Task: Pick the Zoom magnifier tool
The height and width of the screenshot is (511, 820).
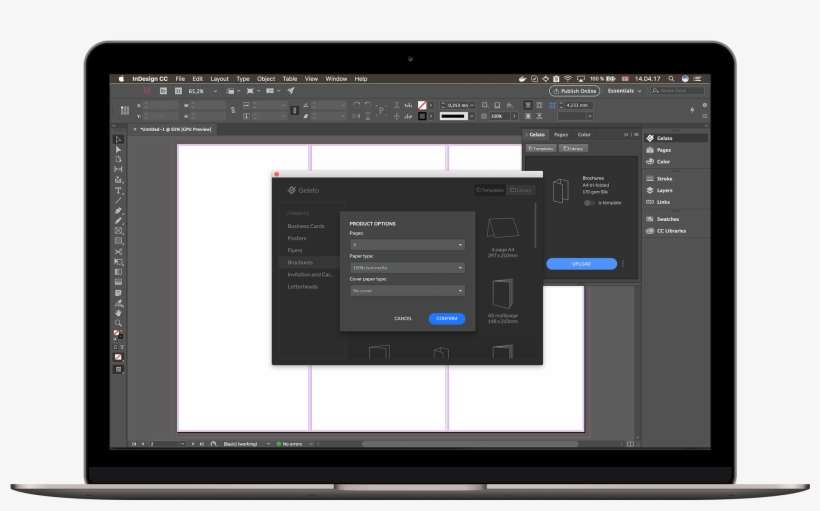Action: click(118, 323)
